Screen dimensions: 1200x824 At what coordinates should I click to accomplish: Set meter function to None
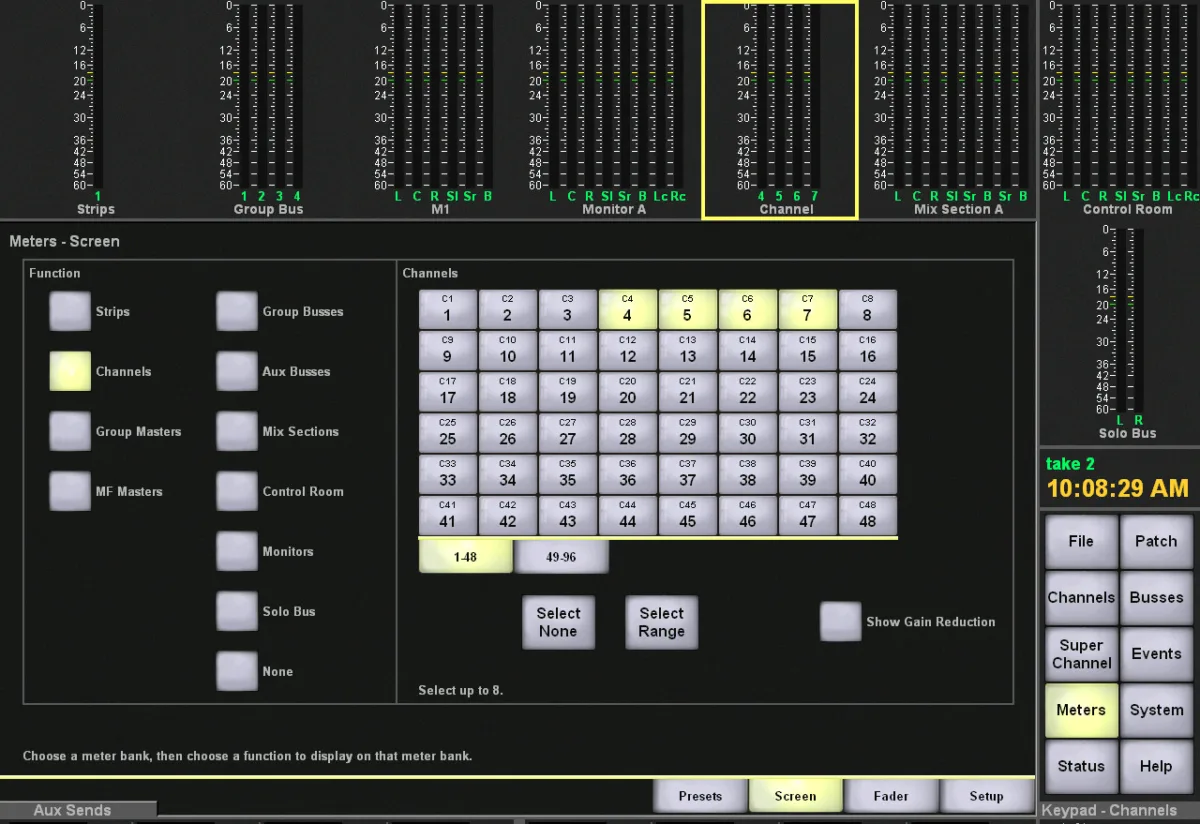pos(237,671)
